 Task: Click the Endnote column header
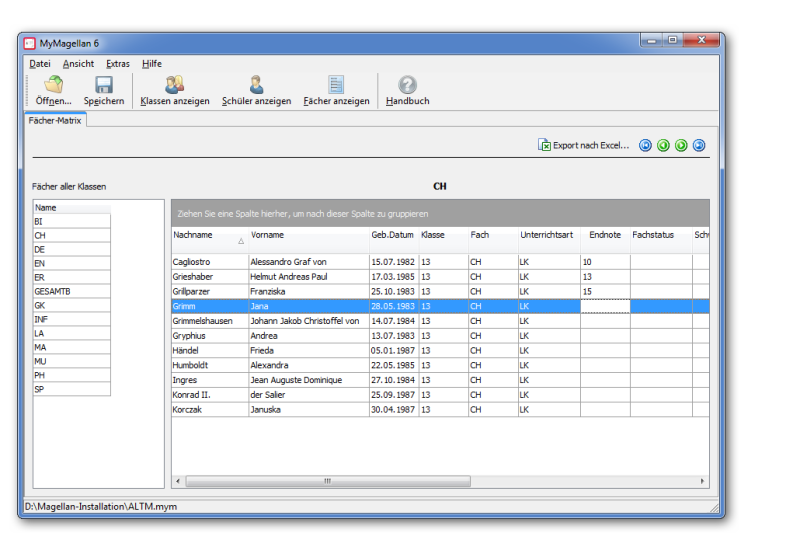[x=605, y=239]
